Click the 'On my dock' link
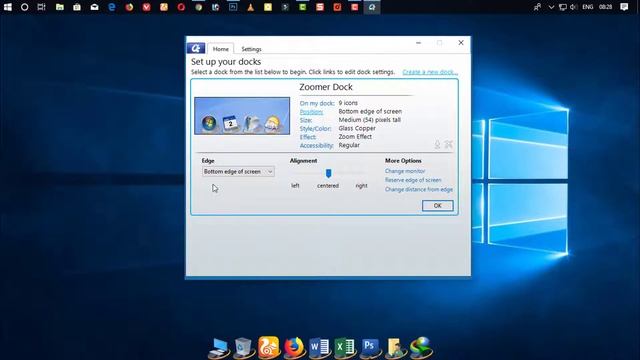This screenshot has width=640, height=360. click(x=317, y=103)
